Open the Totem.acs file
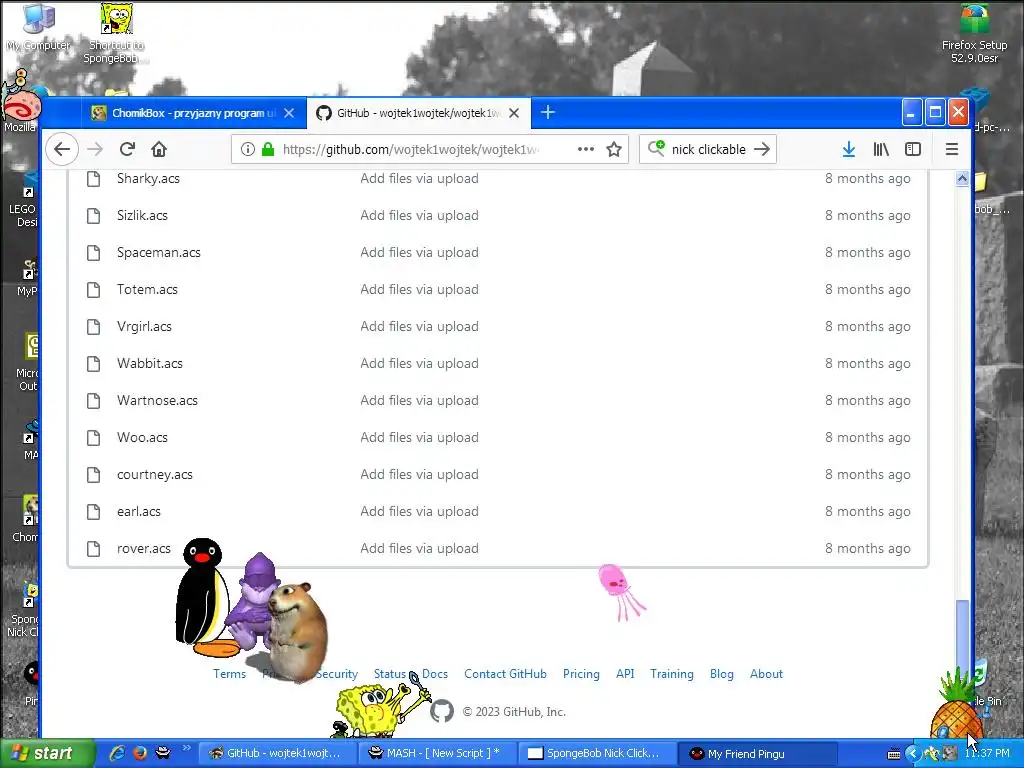This screenshot has height=768, width=1024. tap(147, 289)
